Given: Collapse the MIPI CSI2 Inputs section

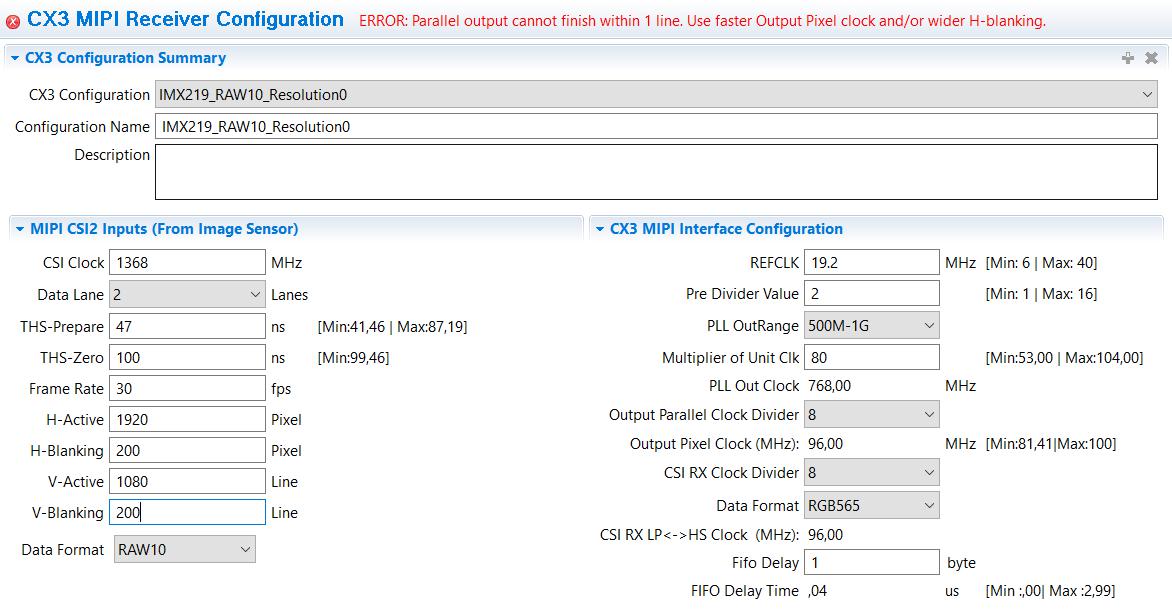Looking at the screenshot, I should 20,229.
